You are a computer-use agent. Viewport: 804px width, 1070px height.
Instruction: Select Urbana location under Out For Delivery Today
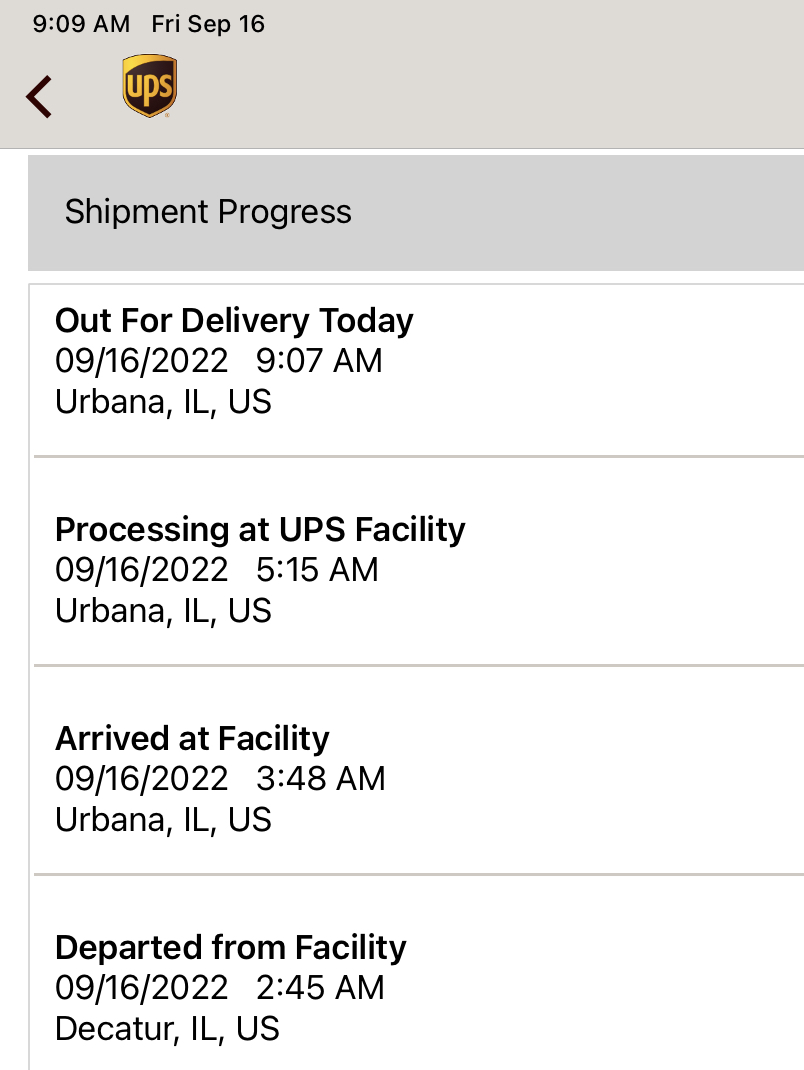(x=163, y=402)
